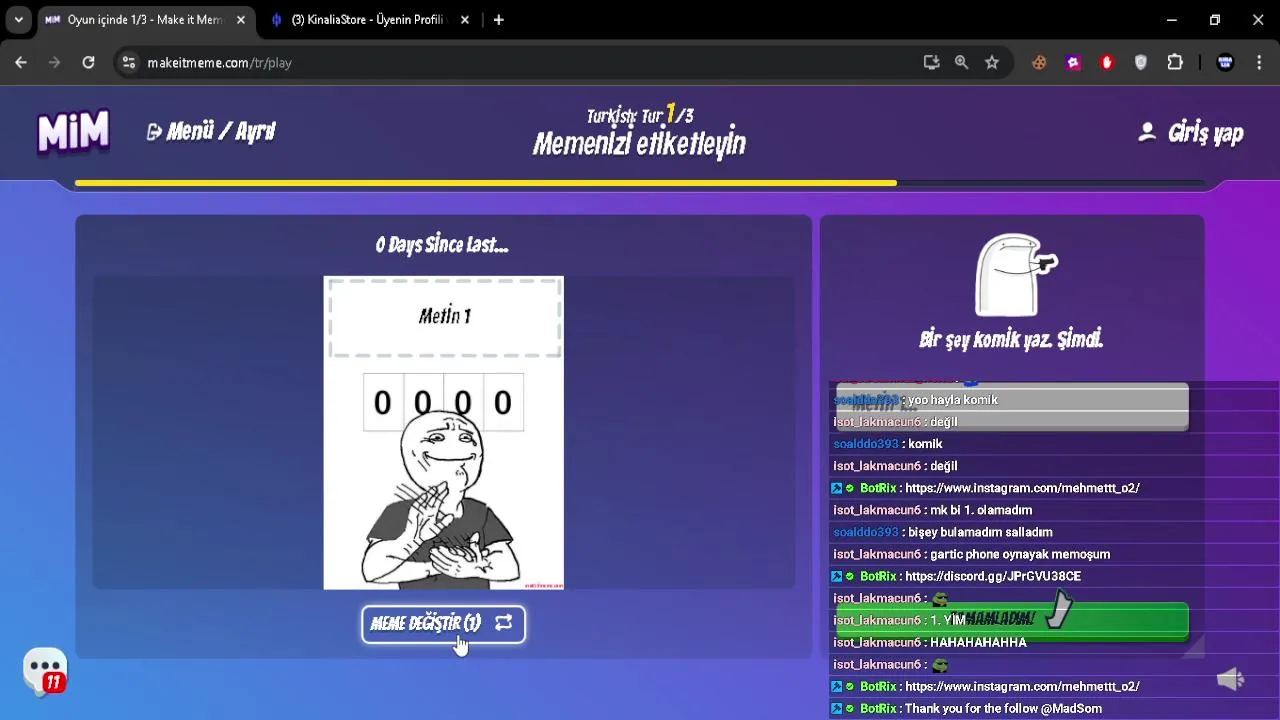Viewport: 1280px width, 720px height.
Task: Open Menü / Ayrıl exit option
Action: point(211,132)
